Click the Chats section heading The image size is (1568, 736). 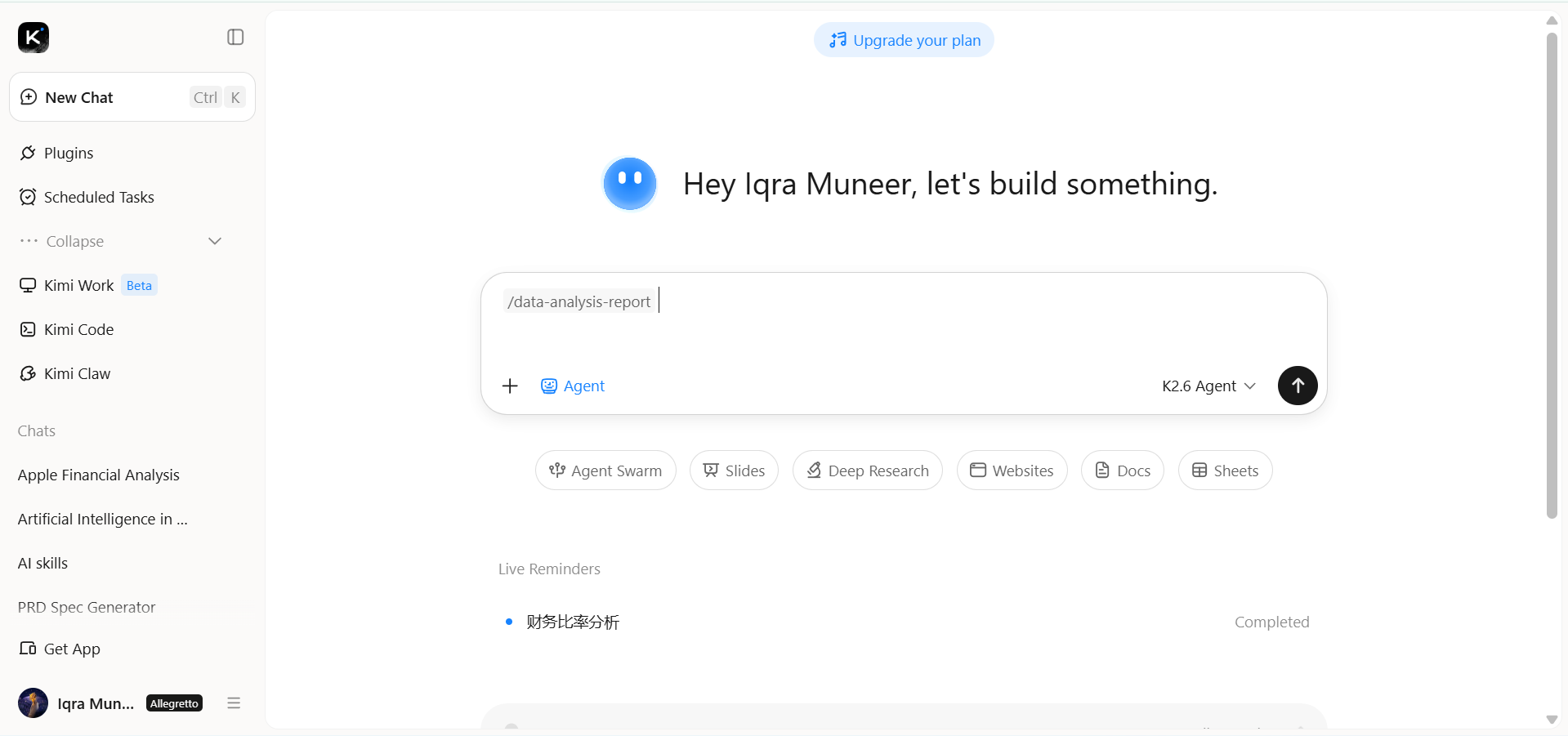pyautogui.click(x=37, y=431)
